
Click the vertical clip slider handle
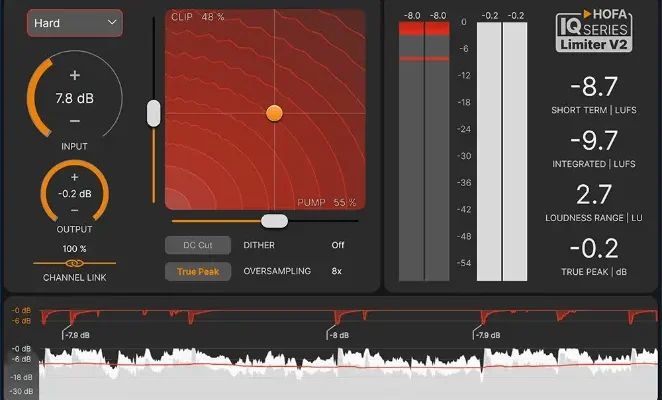(x=153, y=113)
